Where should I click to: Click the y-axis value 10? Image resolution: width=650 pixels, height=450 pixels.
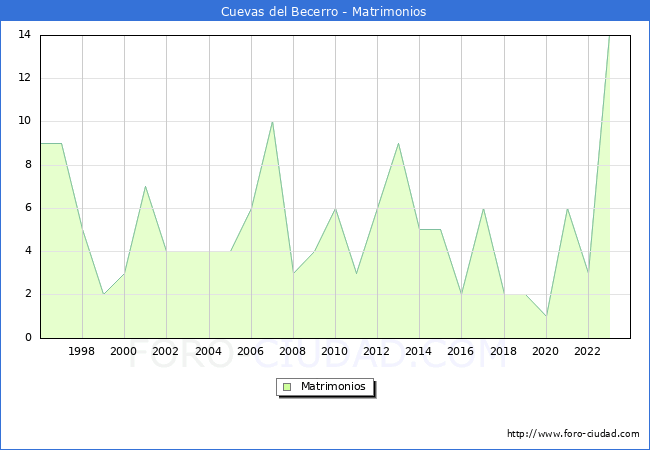pyautogui.click(x=25, y=121)
